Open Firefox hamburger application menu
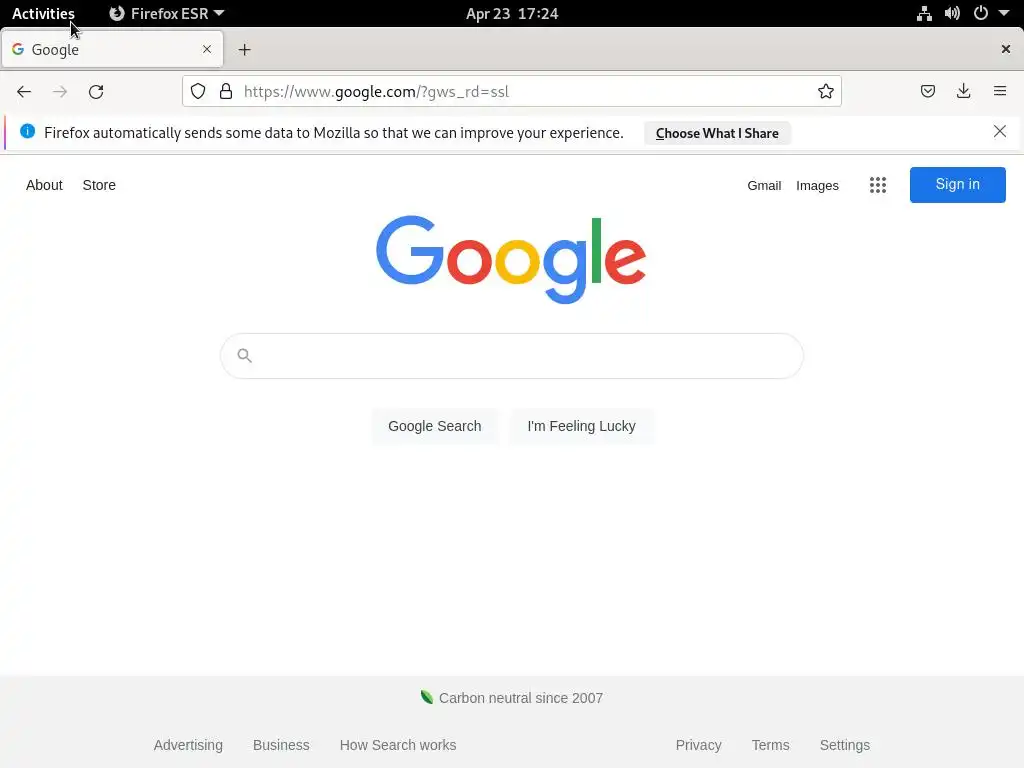The width and height of the screenshot is (1024, 768). pyautogui.click(x=1000, y=91)
